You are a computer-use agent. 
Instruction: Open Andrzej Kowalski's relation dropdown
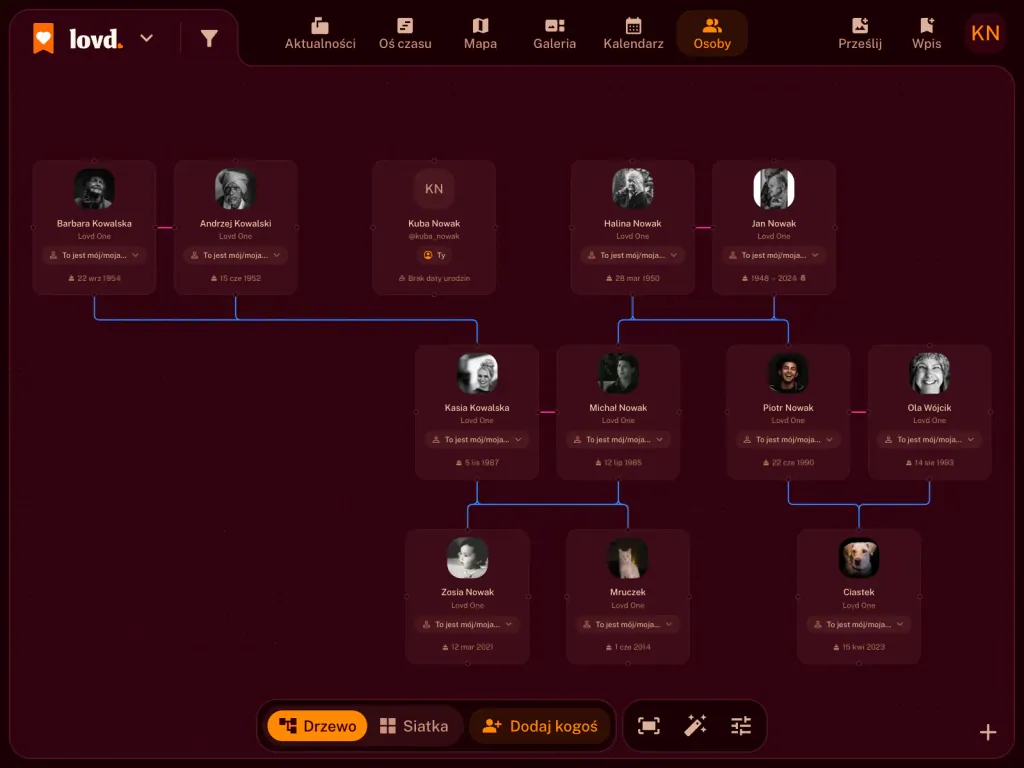[x=236, y=255]
